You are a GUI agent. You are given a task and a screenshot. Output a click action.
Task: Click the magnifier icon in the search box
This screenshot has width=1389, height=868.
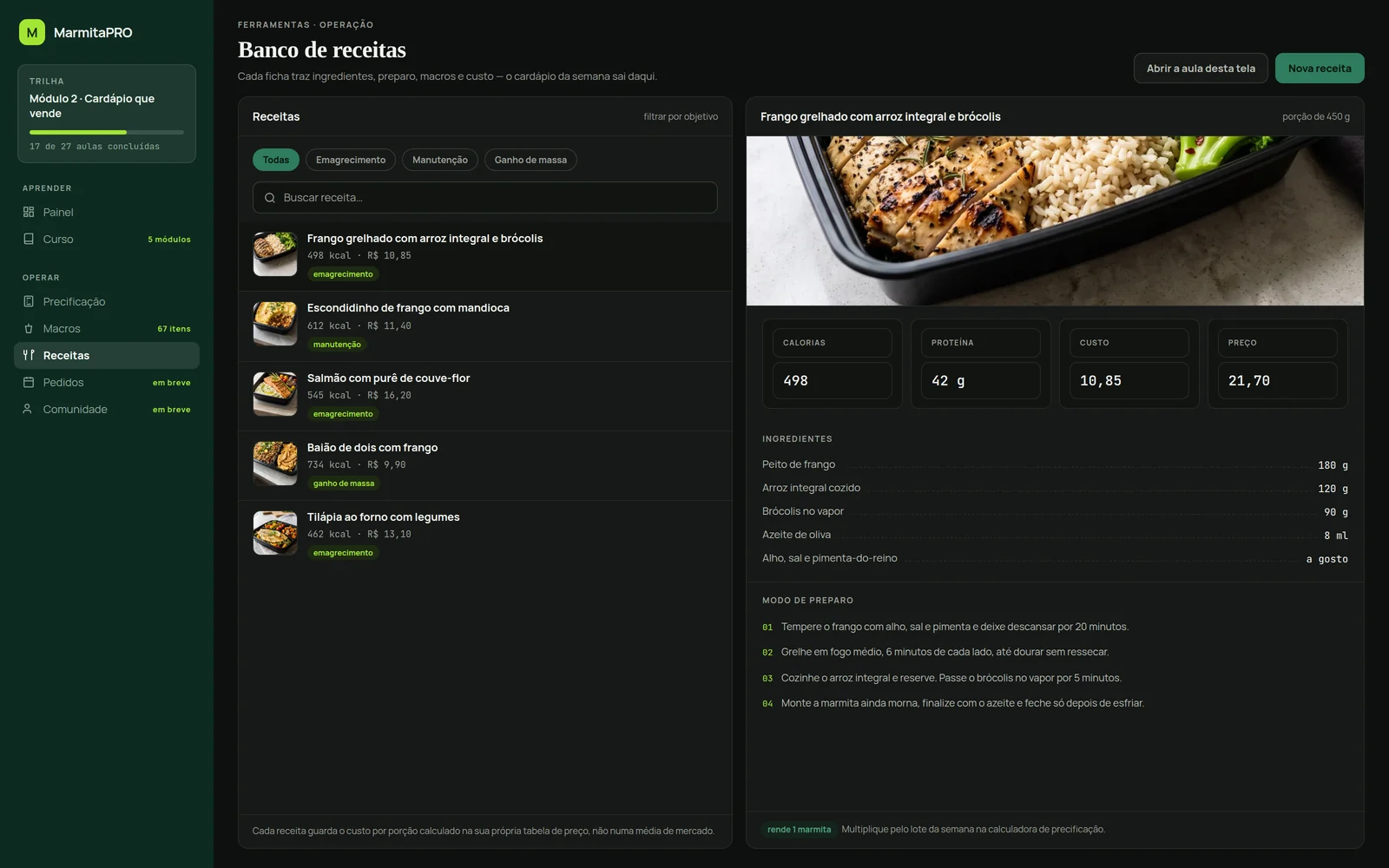tap(270, 198)
